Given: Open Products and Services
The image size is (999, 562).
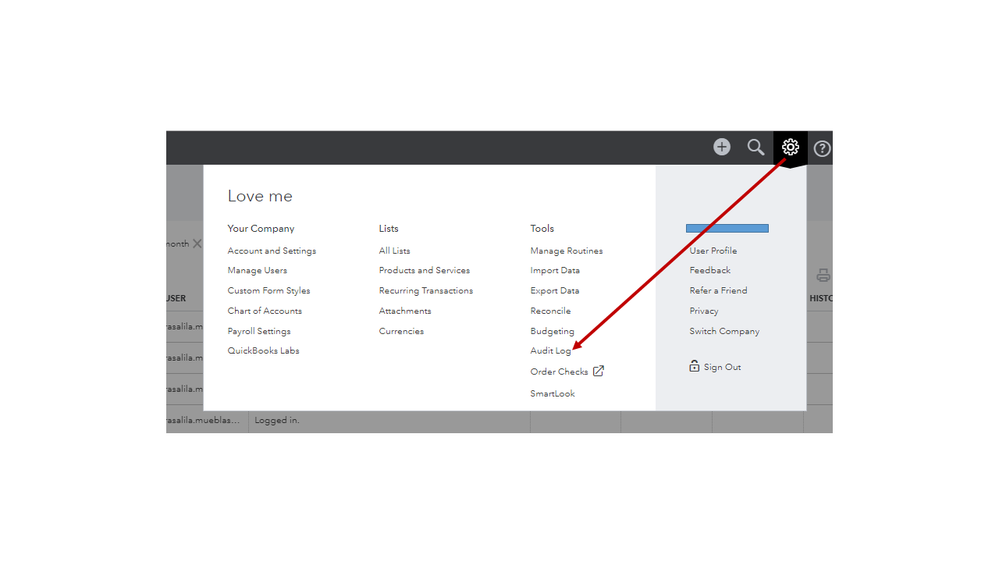Looking at the screenshot, I should coord(424,270).
